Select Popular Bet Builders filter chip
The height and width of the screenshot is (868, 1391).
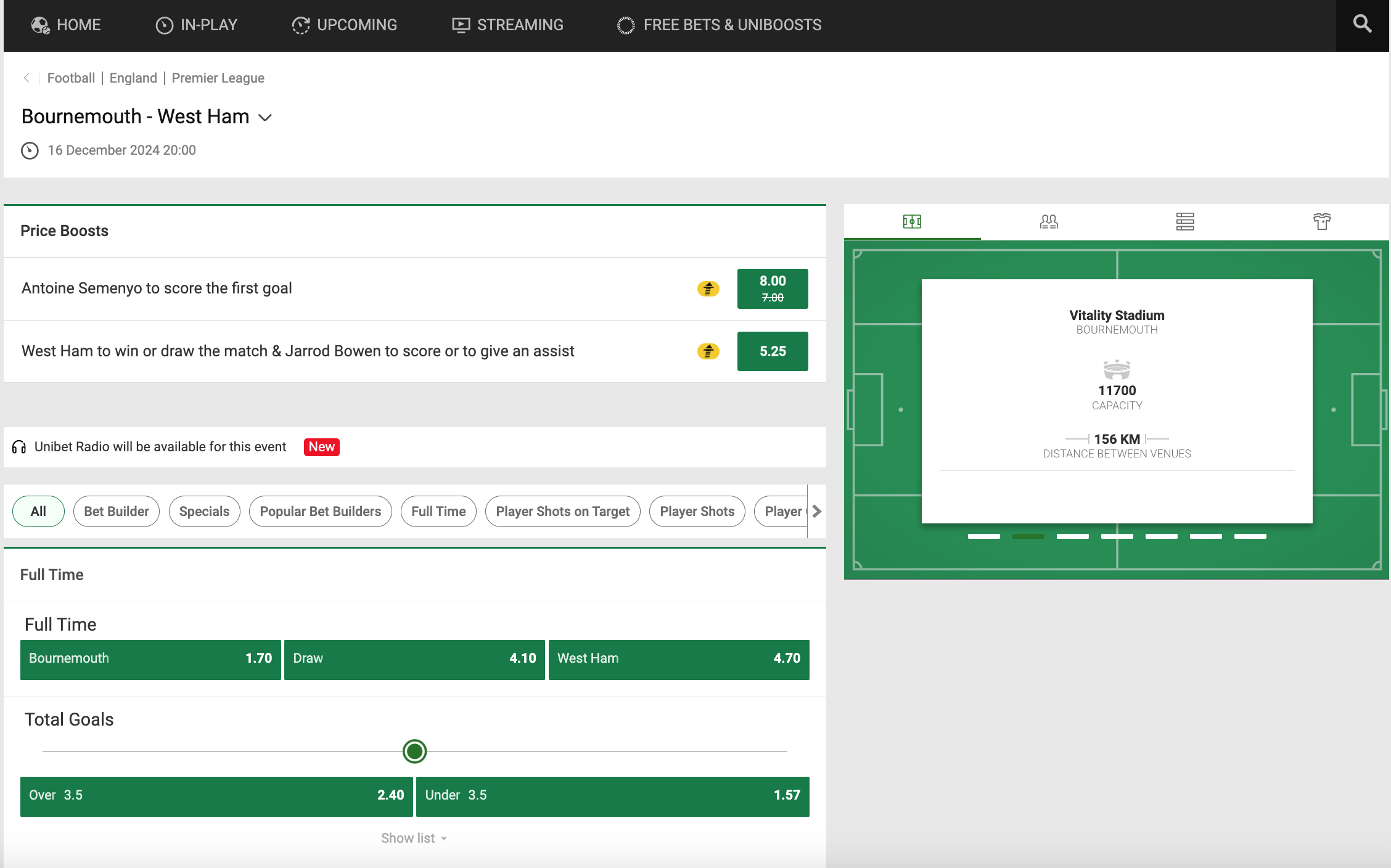[320, 511]
